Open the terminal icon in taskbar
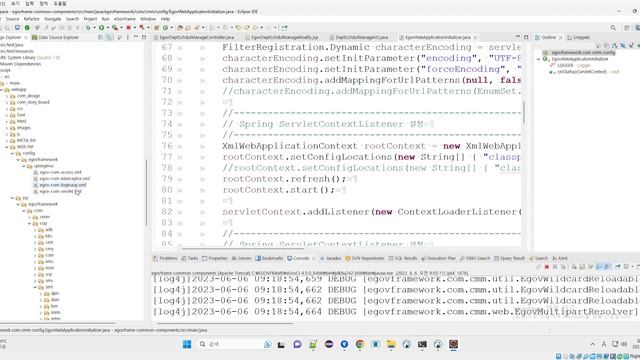The height and width of the screenshot is (360, 640). point(422,344)
